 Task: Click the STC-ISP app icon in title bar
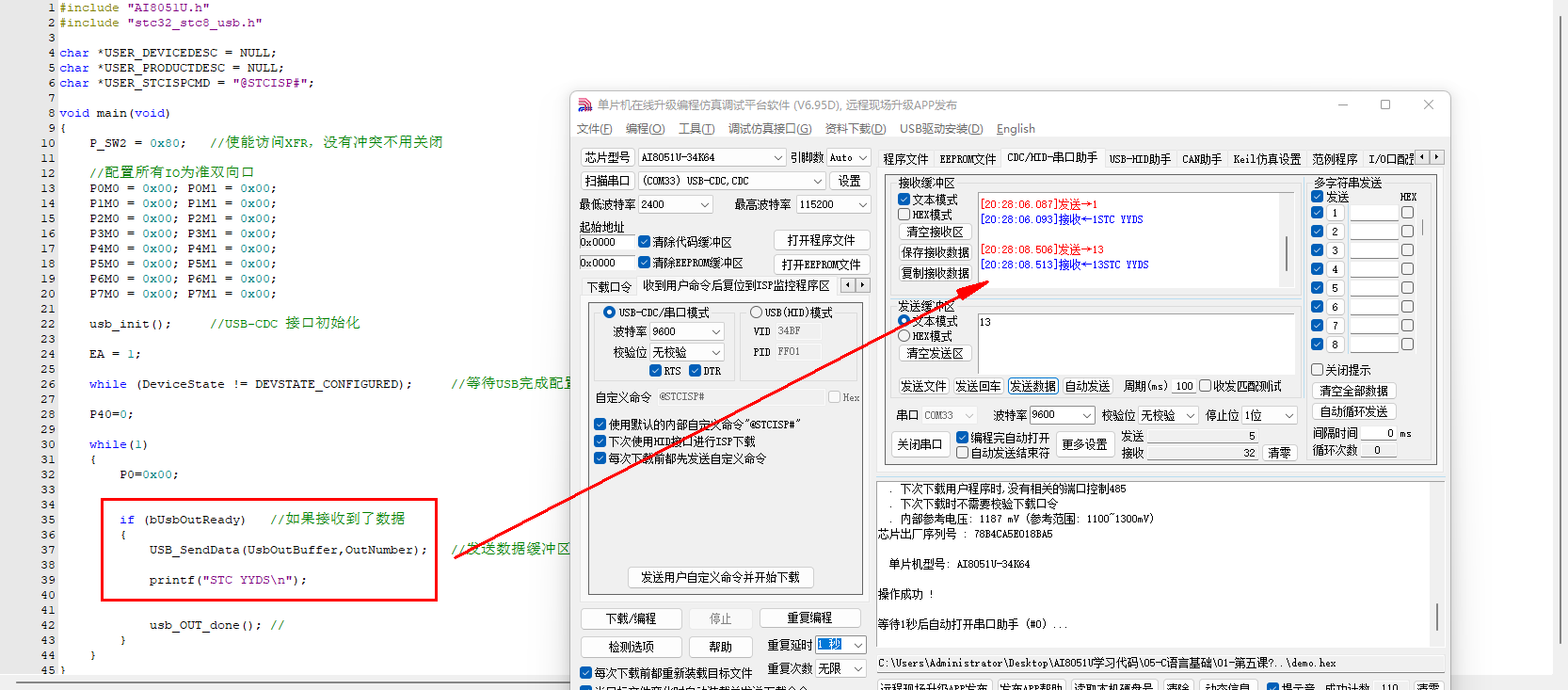[x=584, y=104]
